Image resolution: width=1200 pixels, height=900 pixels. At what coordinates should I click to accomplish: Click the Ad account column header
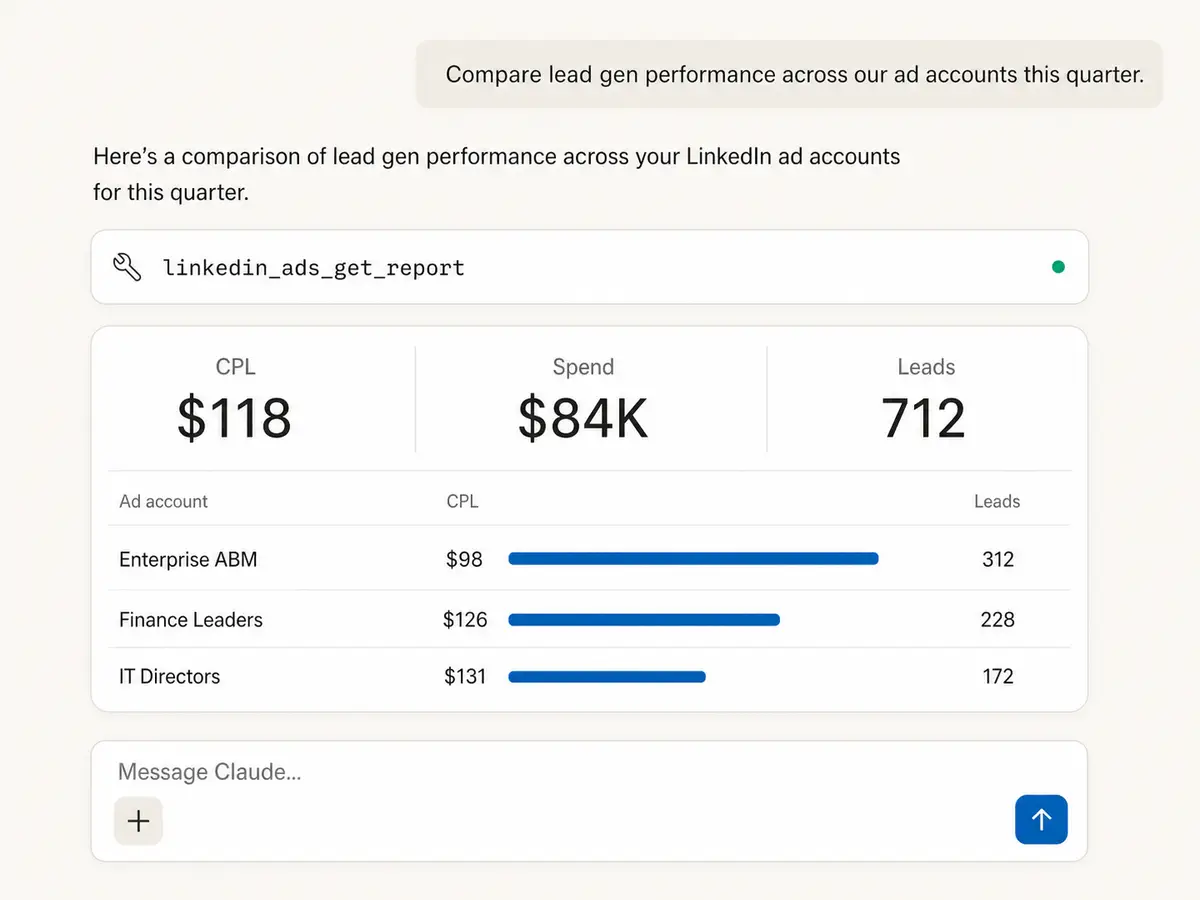pyautogui.click(x=163, y=501)
